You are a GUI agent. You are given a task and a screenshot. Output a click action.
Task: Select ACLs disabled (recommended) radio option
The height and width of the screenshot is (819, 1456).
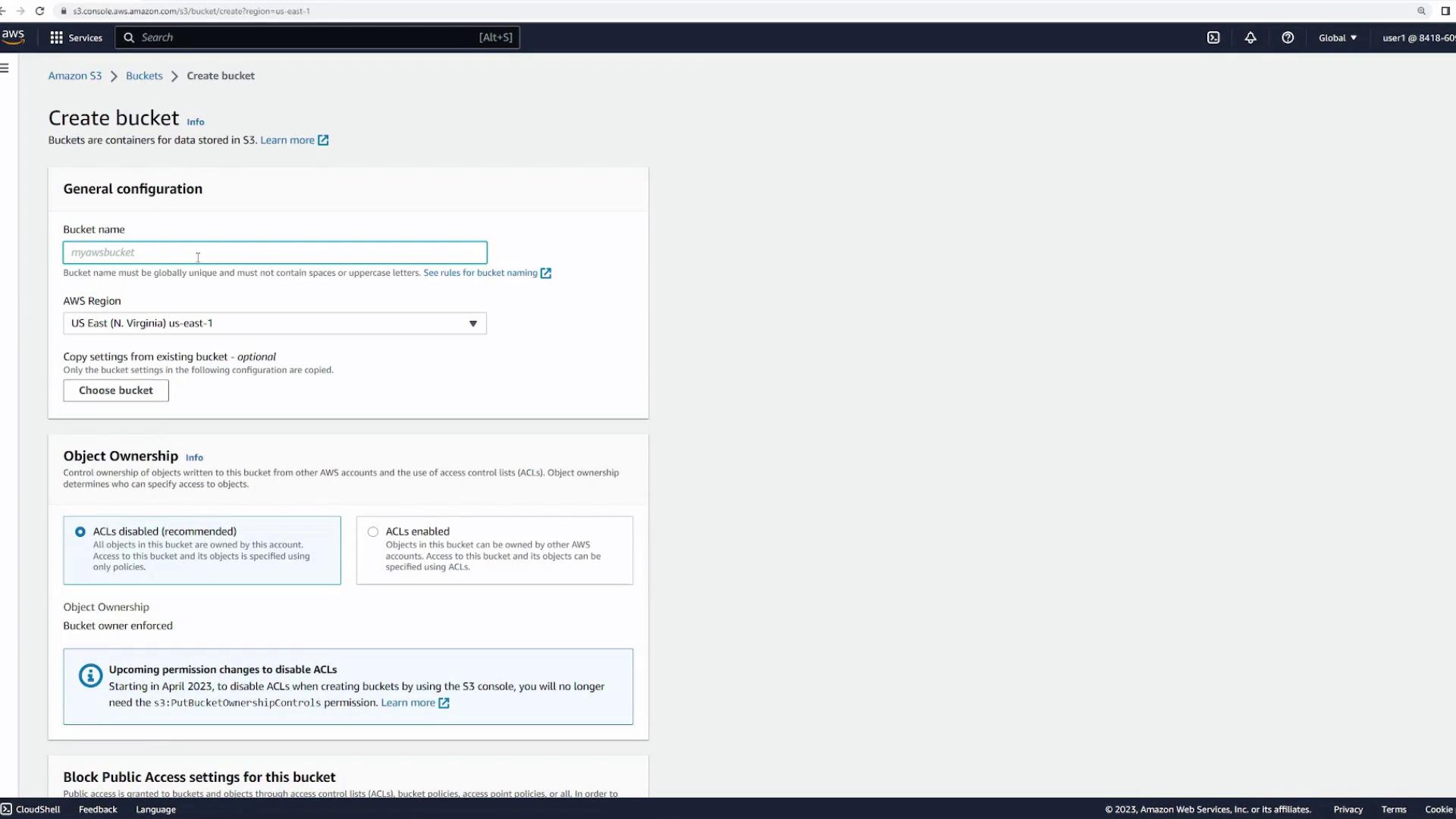click(80, 532)
